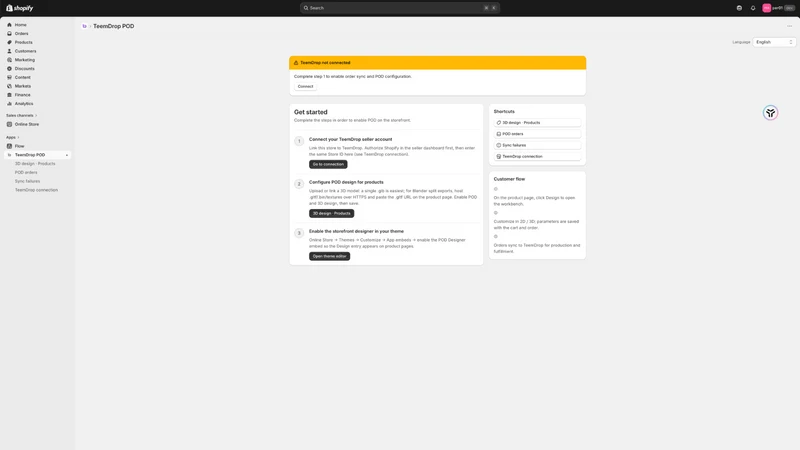
Task: Click the 'Connect your TeemDrop seller account' title
Action: (351, 139)
